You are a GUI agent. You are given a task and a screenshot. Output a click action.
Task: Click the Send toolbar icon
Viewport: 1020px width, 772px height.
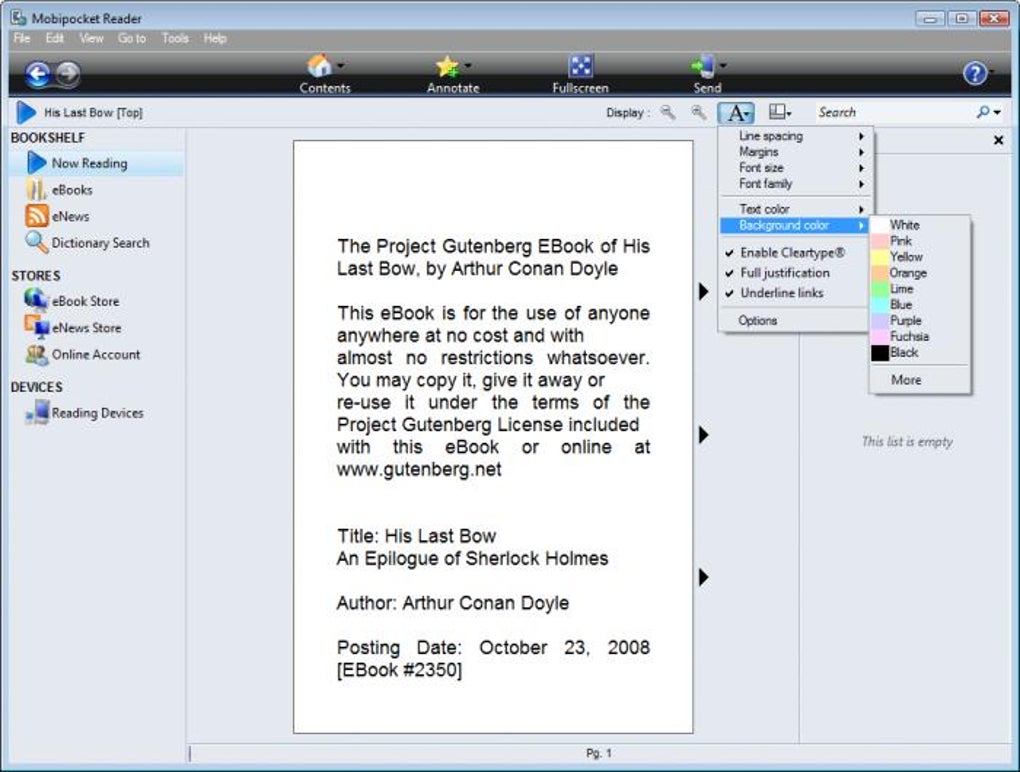point(704,66)
